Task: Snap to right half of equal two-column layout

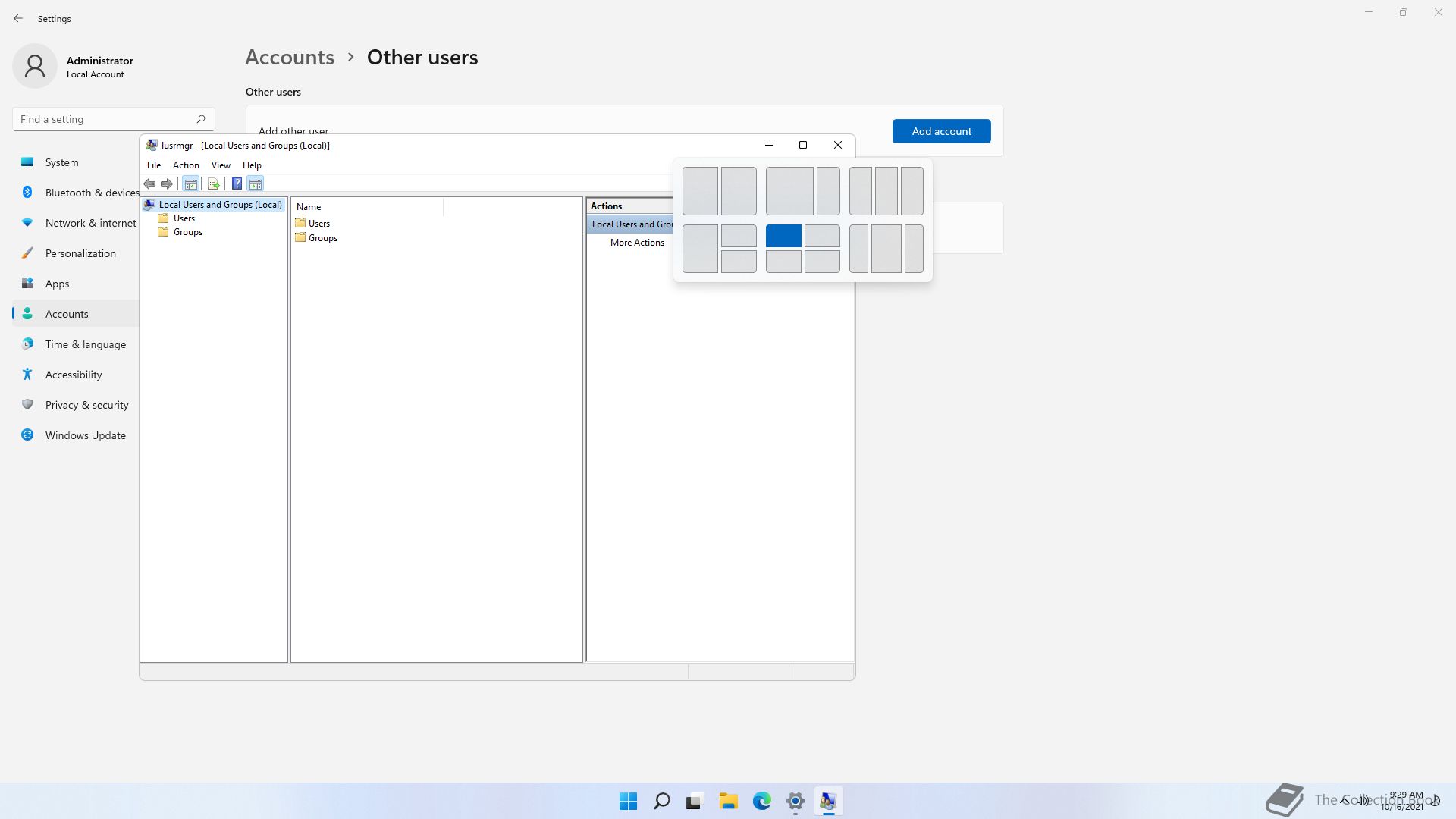Action: coord(739,191)
